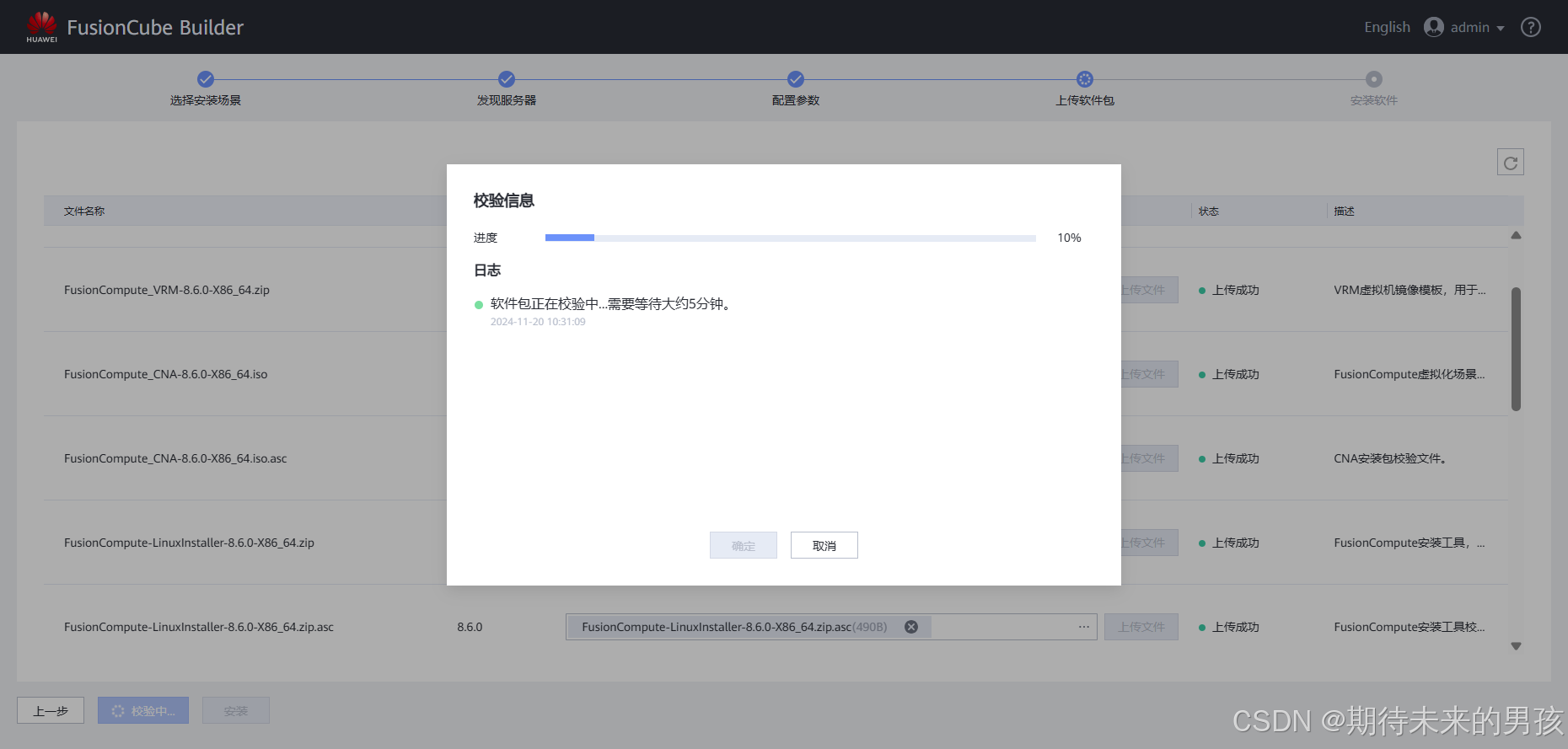Click the 上一步 button

(x=51, y=710)
